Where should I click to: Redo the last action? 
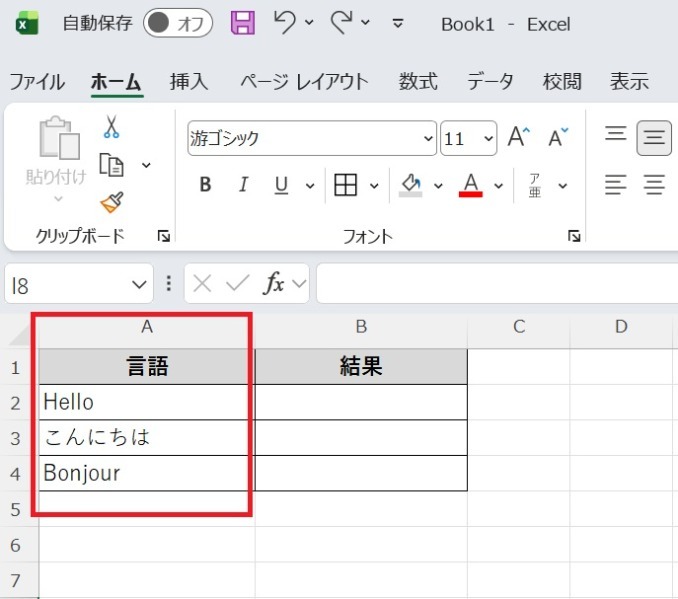tap(342, 22)
